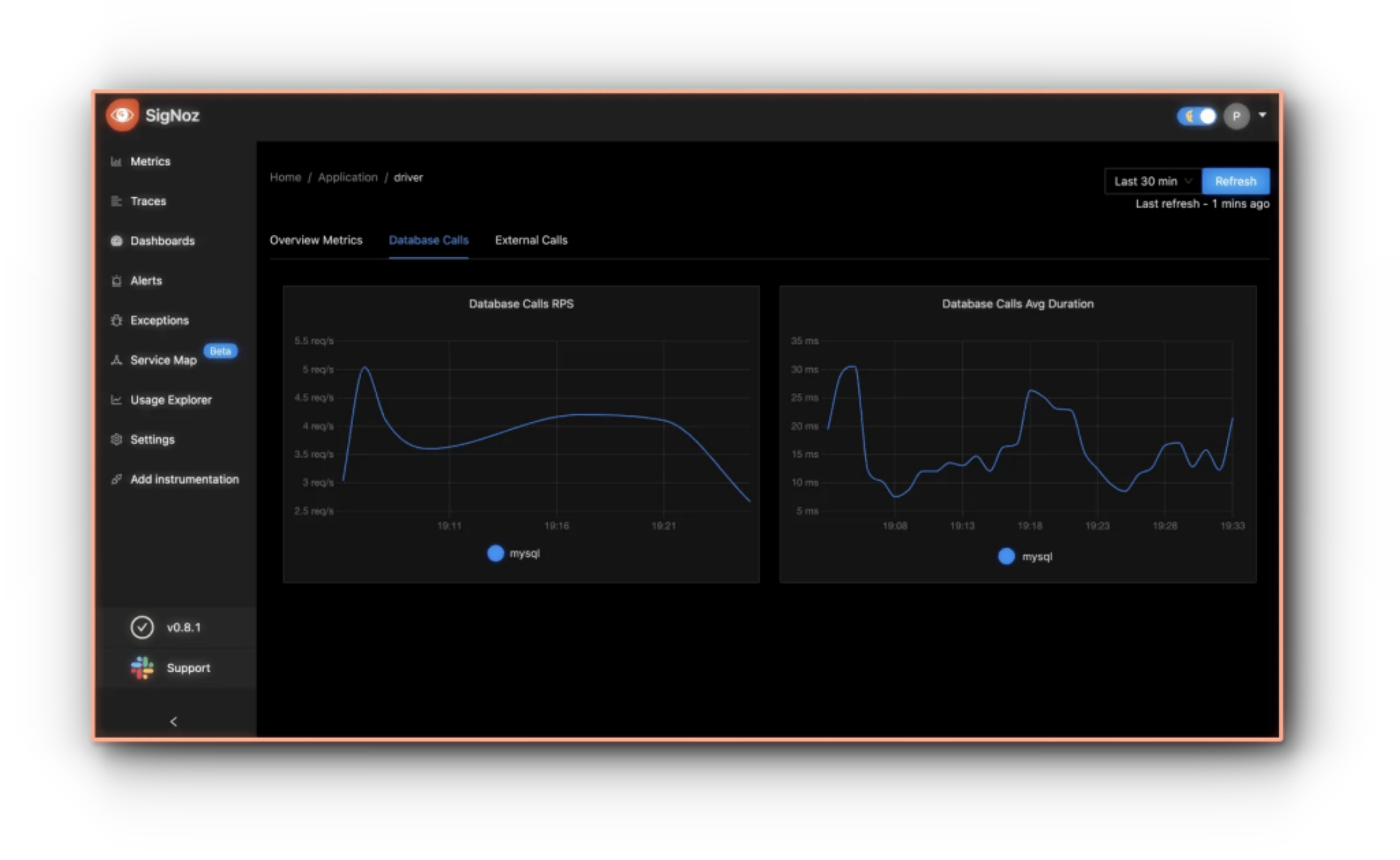Open the Last 30 min time range dropdown
Screen dimensions: 1400x860
click(1153, 182)
